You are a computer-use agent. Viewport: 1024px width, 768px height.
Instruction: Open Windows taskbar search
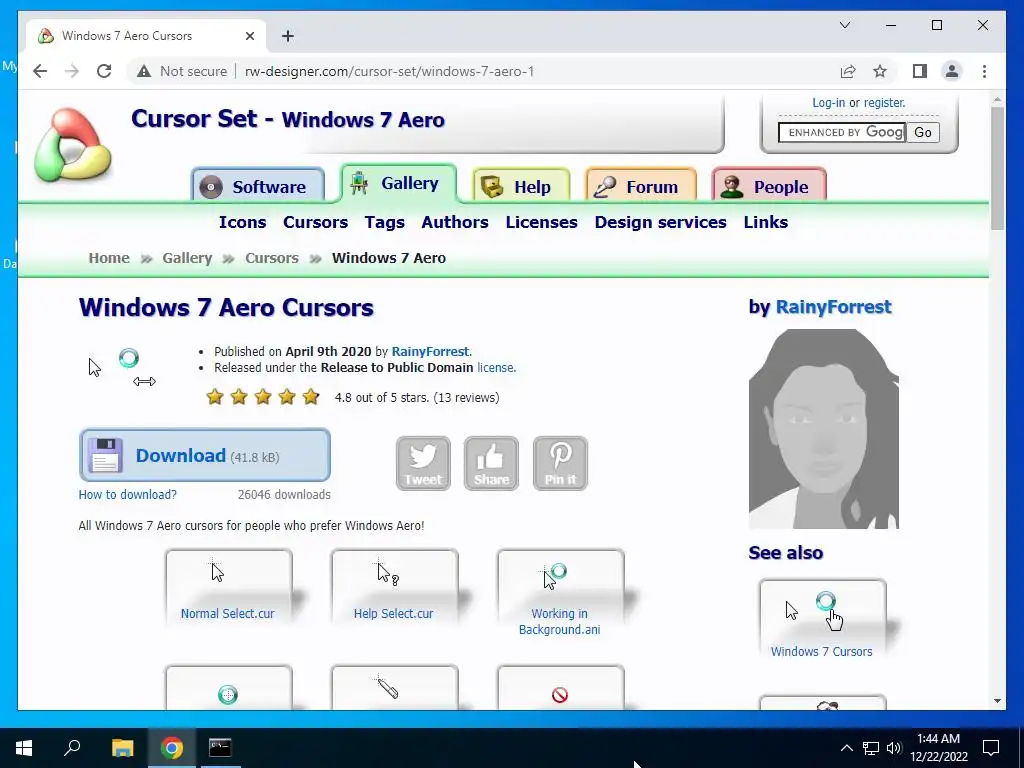72,748
